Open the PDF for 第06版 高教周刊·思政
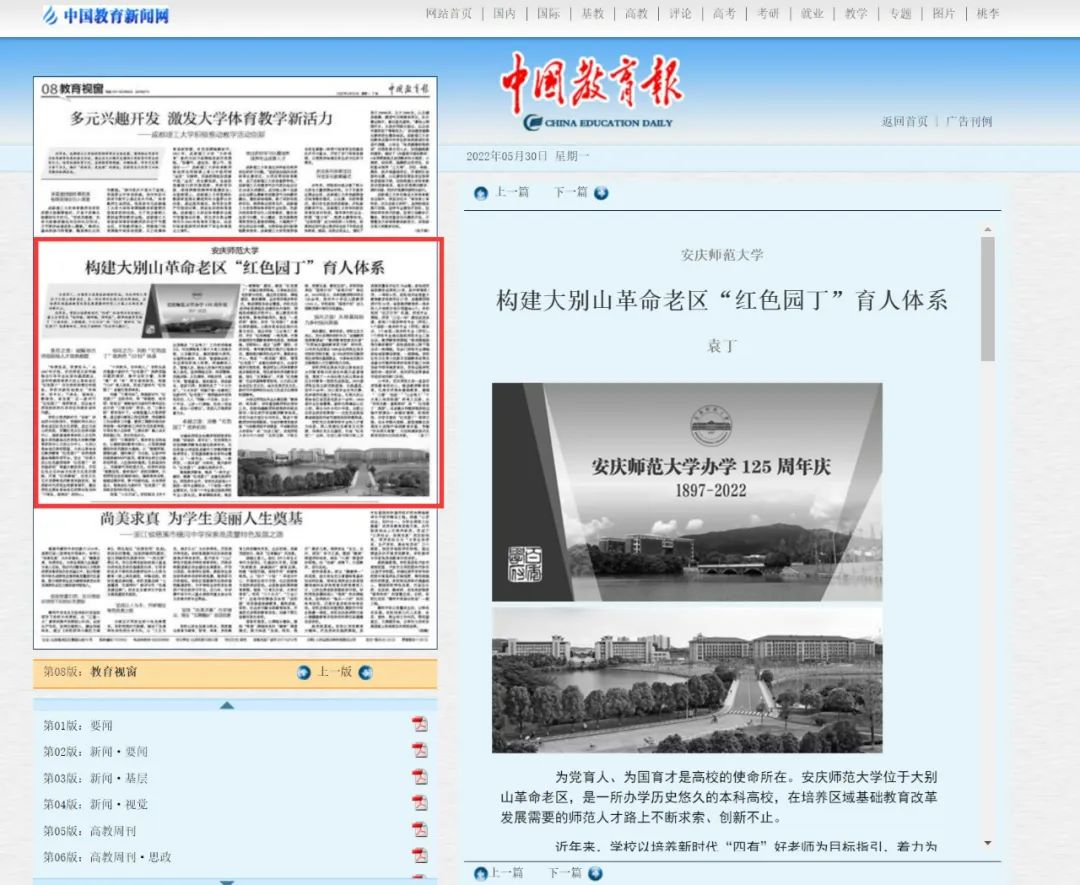1080x885 pixels. click(420, 856)
